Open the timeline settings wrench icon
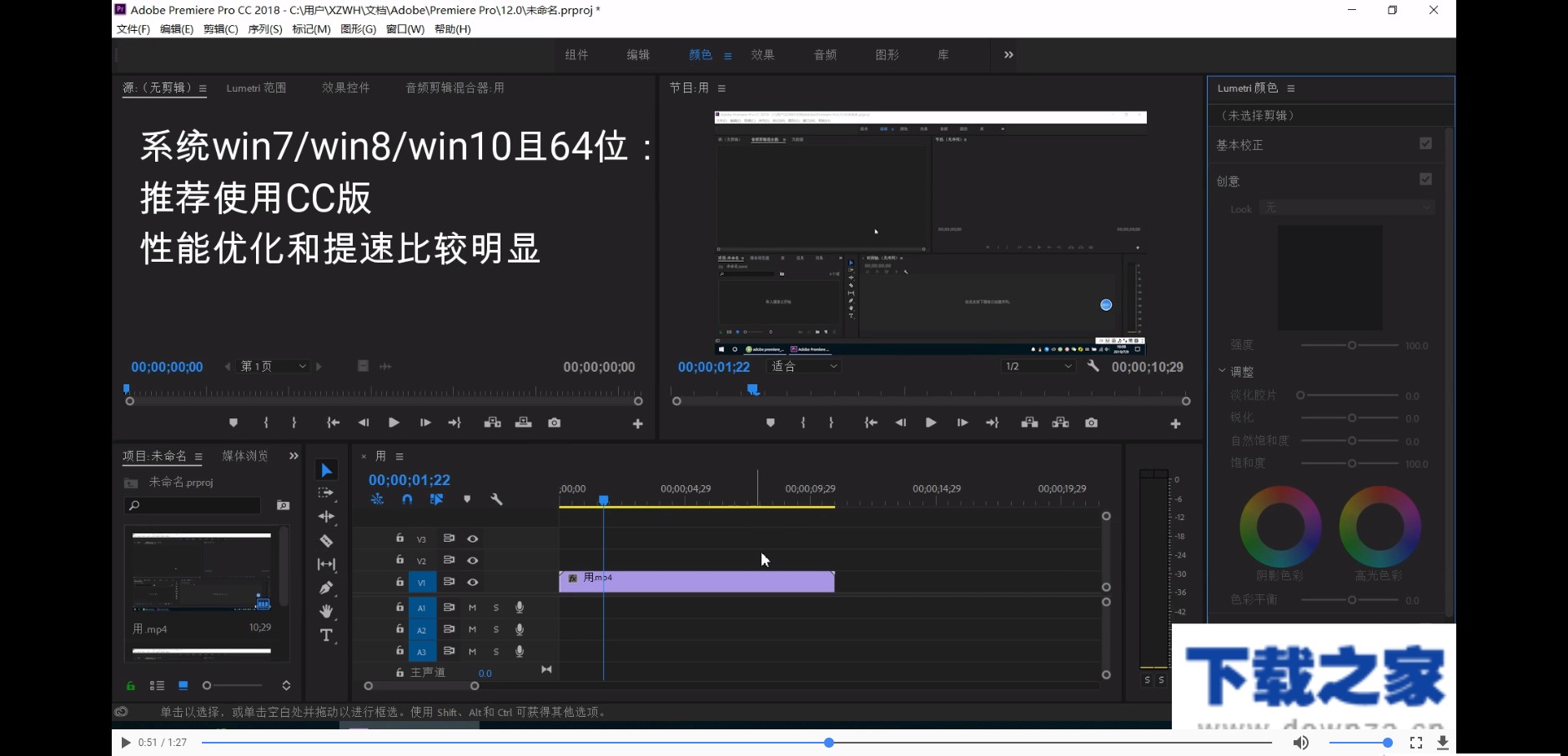This screenshot has height=756, width=1568. 495,500
